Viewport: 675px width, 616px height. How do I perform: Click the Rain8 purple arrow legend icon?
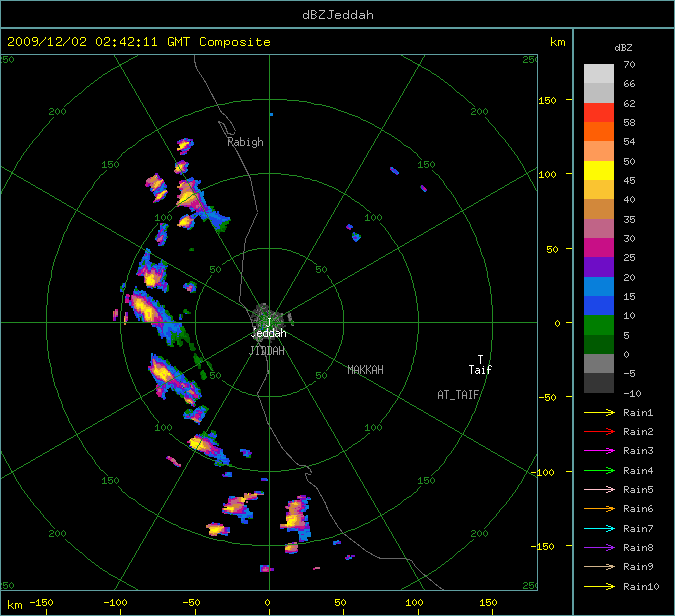point(599,548)
